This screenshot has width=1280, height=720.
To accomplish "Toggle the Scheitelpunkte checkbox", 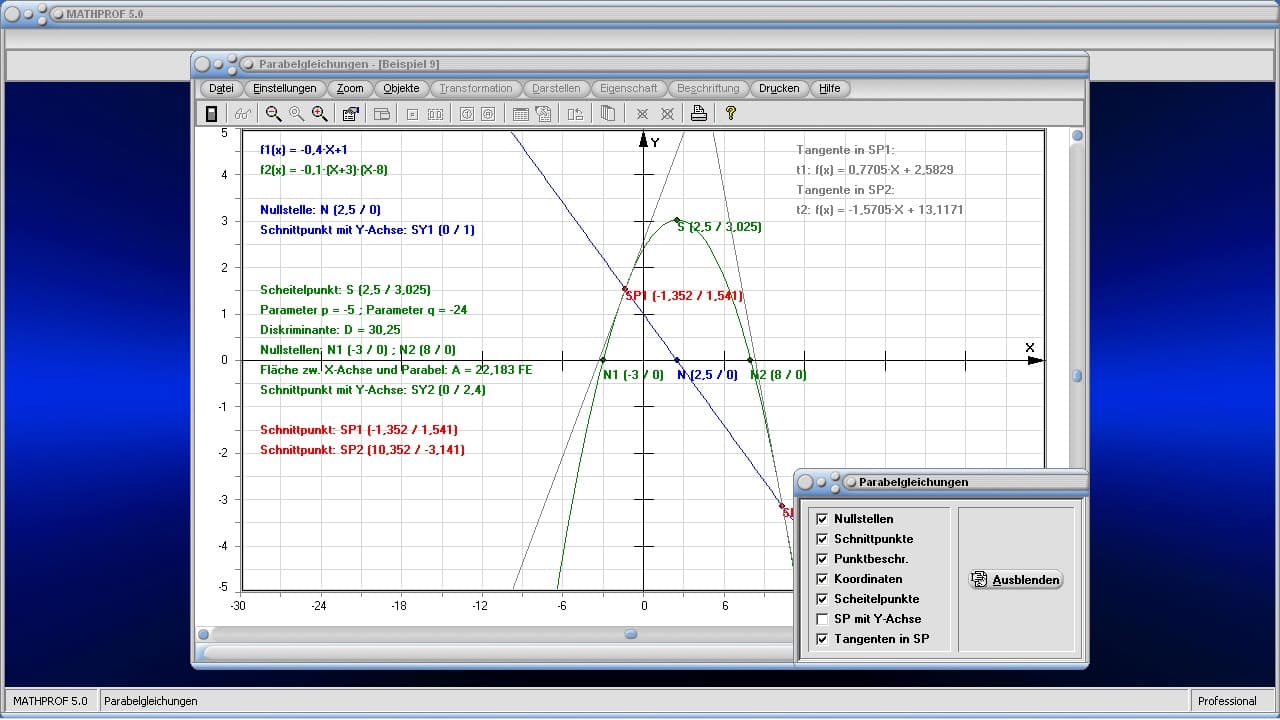I will coord(822,599).
